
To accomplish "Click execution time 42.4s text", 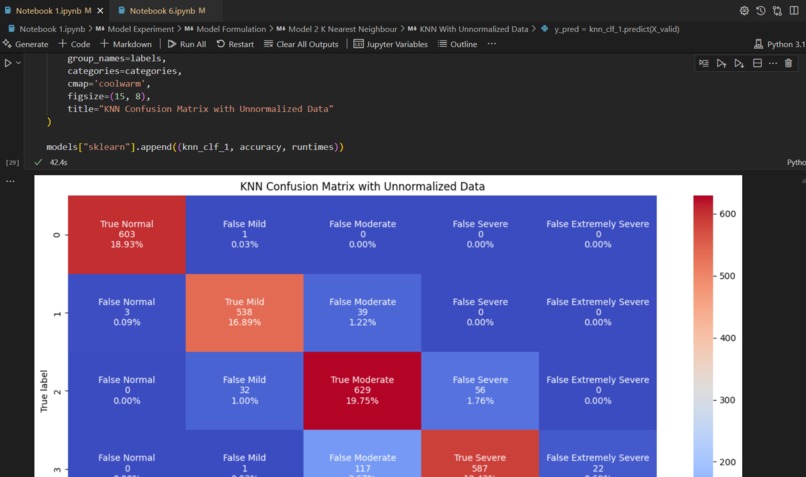I will coord(58,162).
